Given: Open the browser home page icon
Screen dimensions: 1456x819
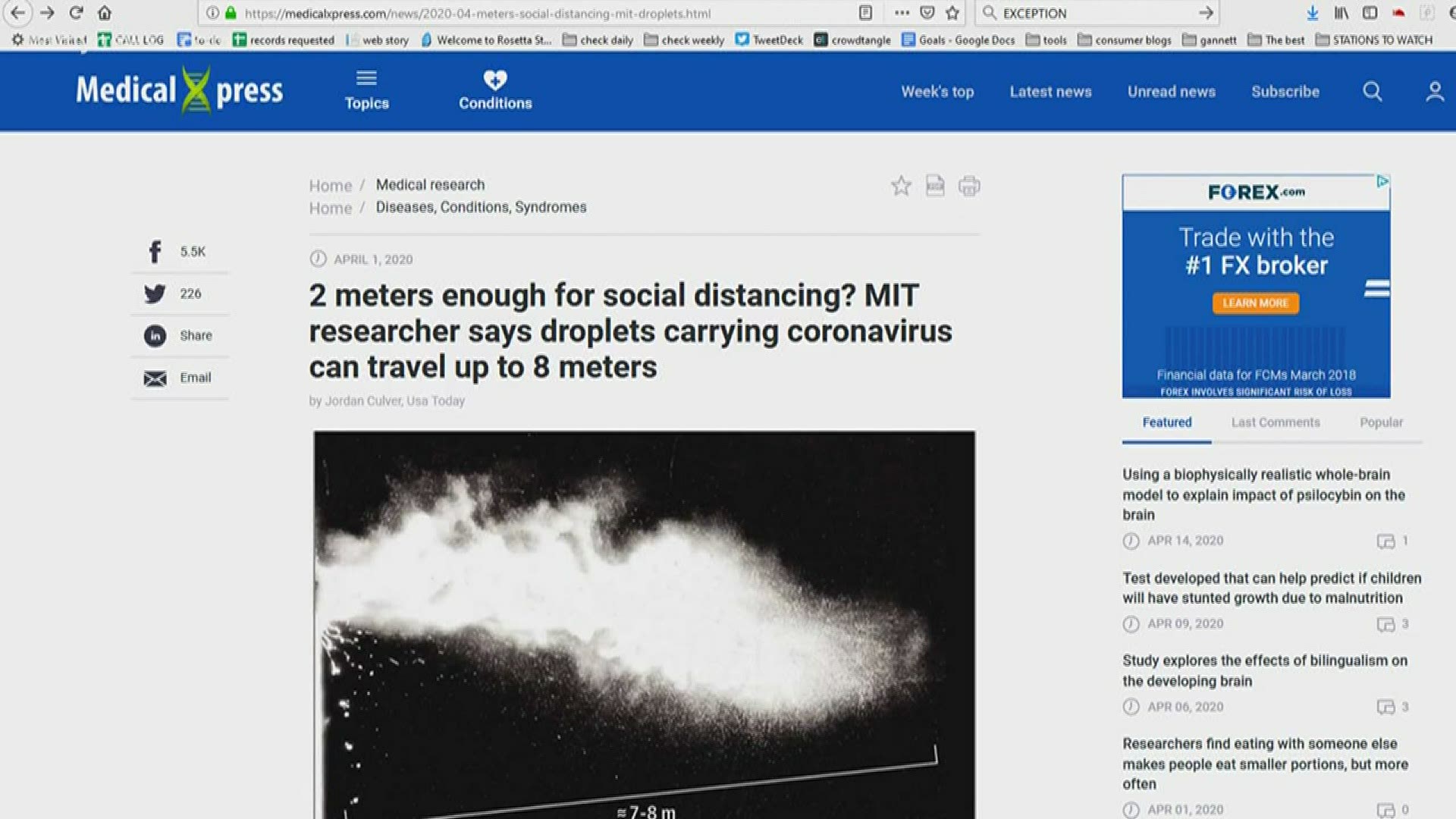Looking at the screenshot, I should click(105, 13).
